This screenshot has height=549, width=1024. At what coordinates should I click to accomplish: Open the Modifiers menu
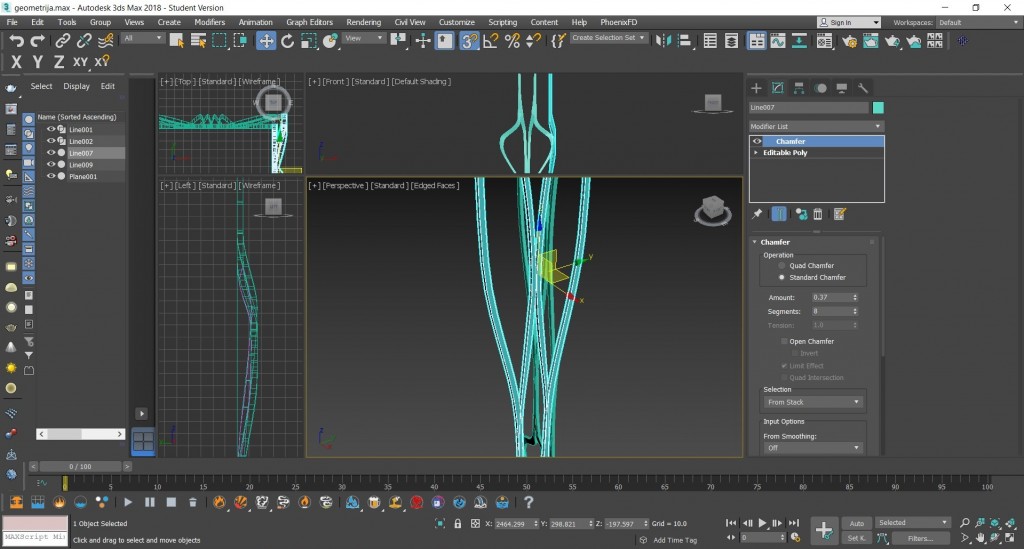(x=210, y=22)
